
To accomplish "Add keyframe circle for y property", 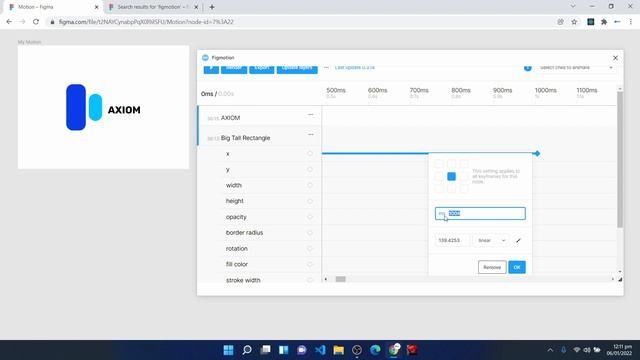I will (x=310, y=169).
